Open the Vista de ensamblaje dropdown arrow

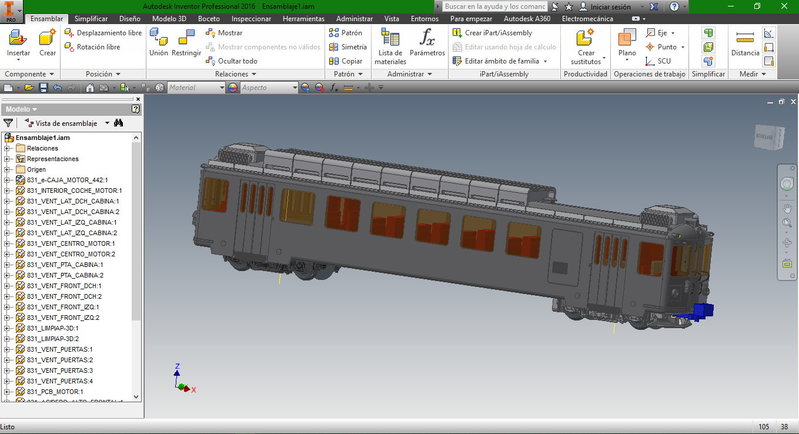107,123
